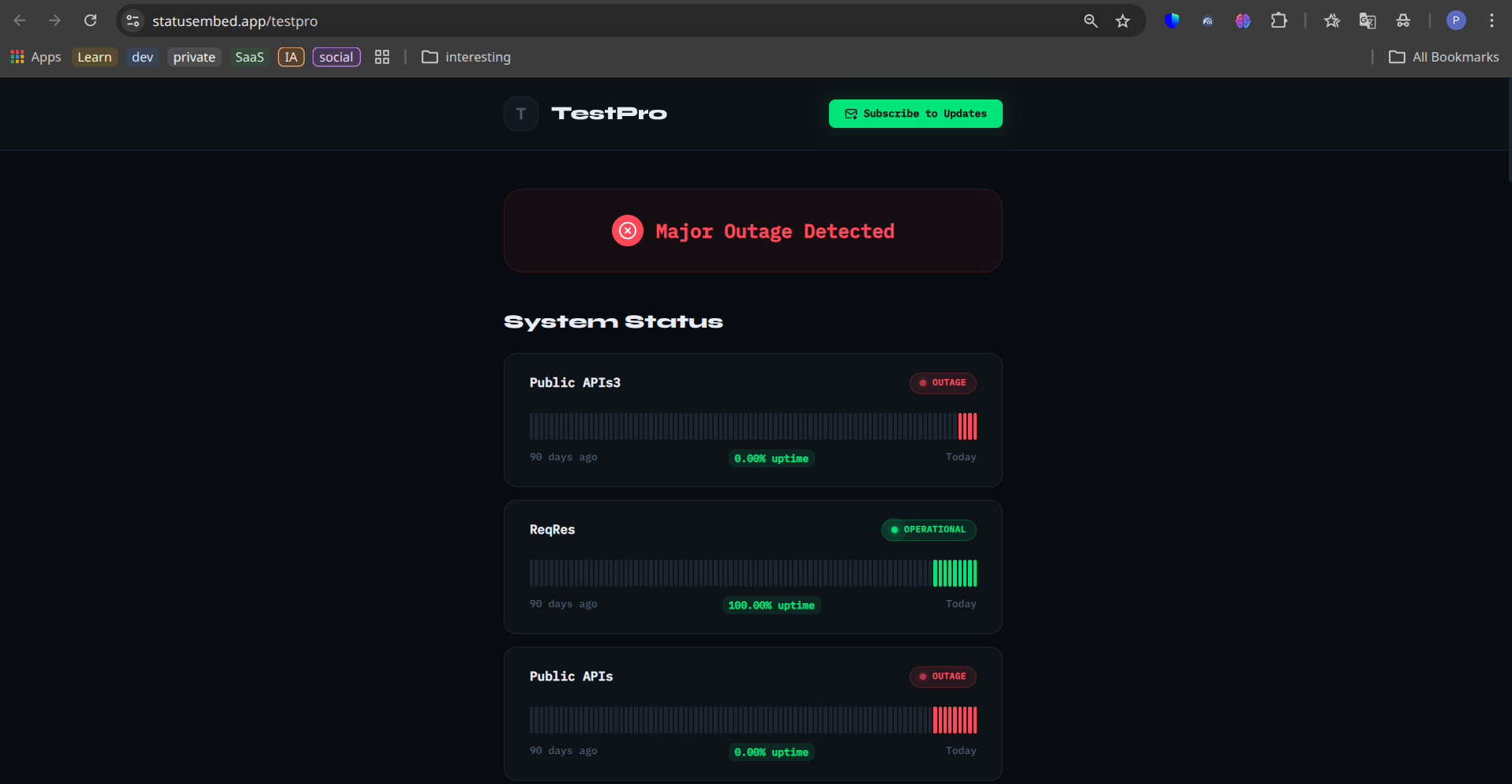Open the SaaS bookmark folder

(x=249, y=57)
